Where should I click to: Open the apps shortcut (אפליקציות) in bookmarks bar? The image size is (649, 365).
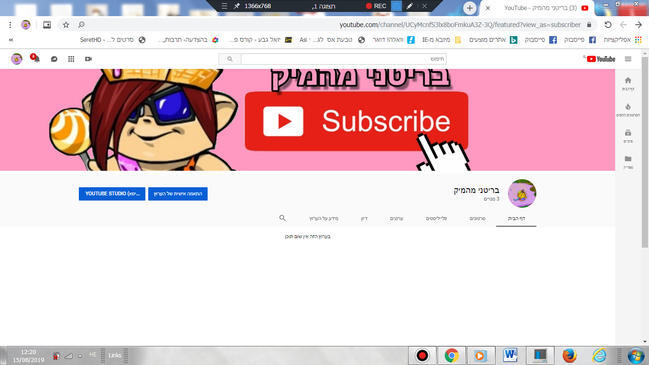[622, 40]
